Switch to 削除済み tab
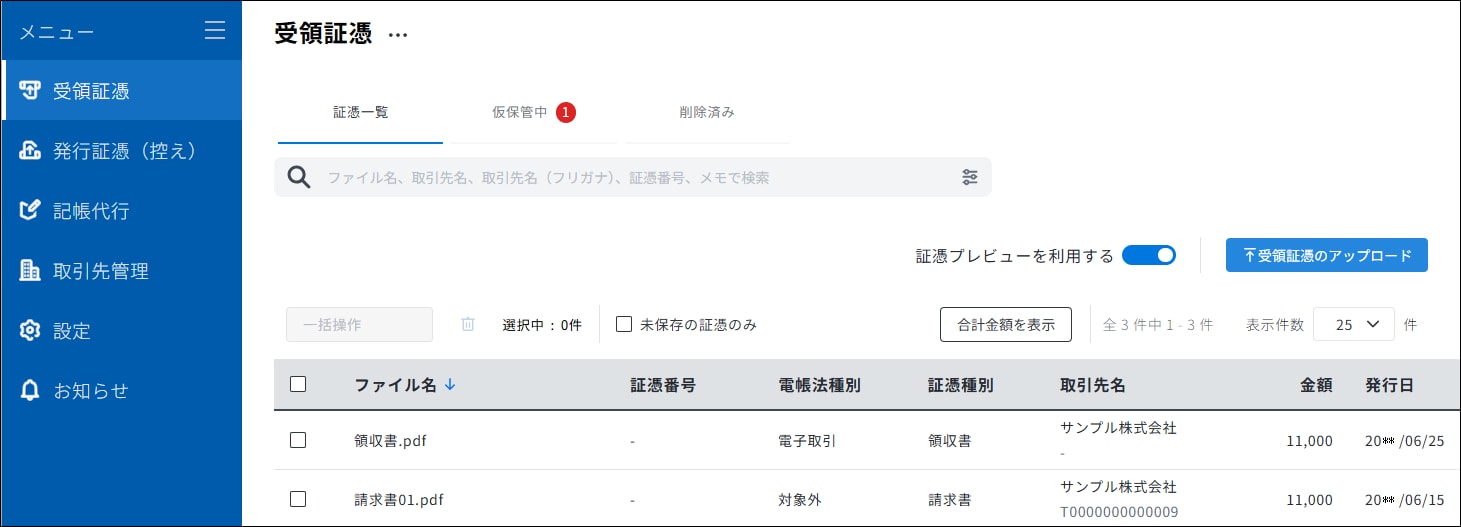1461x527 pixels. pyautogui.click(x=707, y=112)
